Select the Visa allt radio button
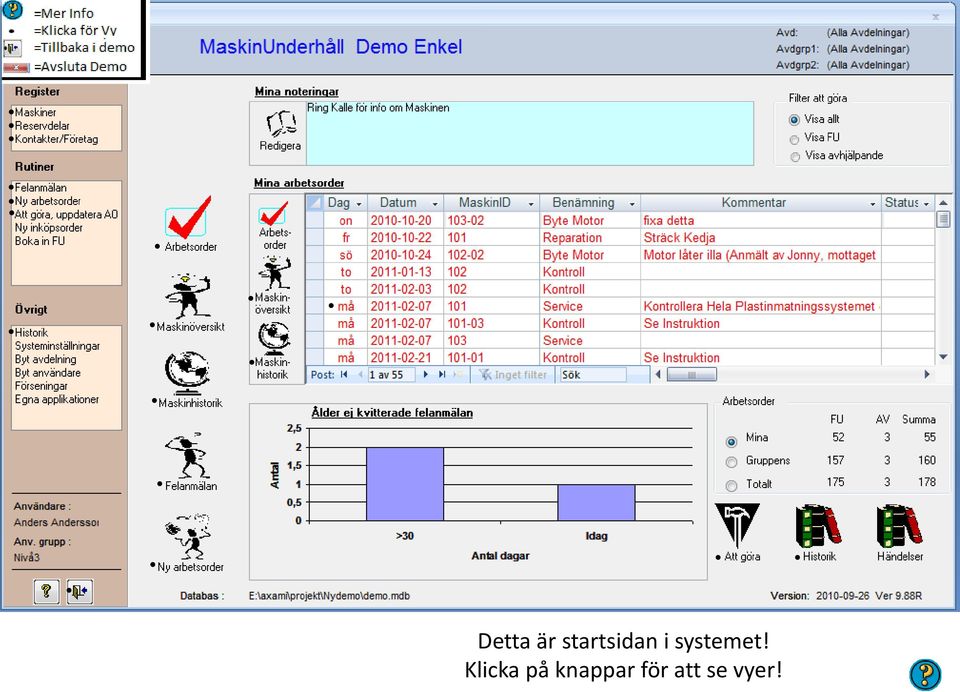The image size is (960, 692). pos(794,119)
